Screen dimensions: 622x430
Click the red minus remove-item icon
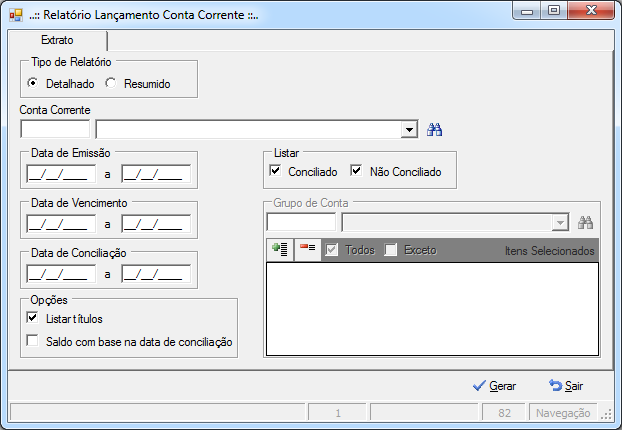coord(308,250)
